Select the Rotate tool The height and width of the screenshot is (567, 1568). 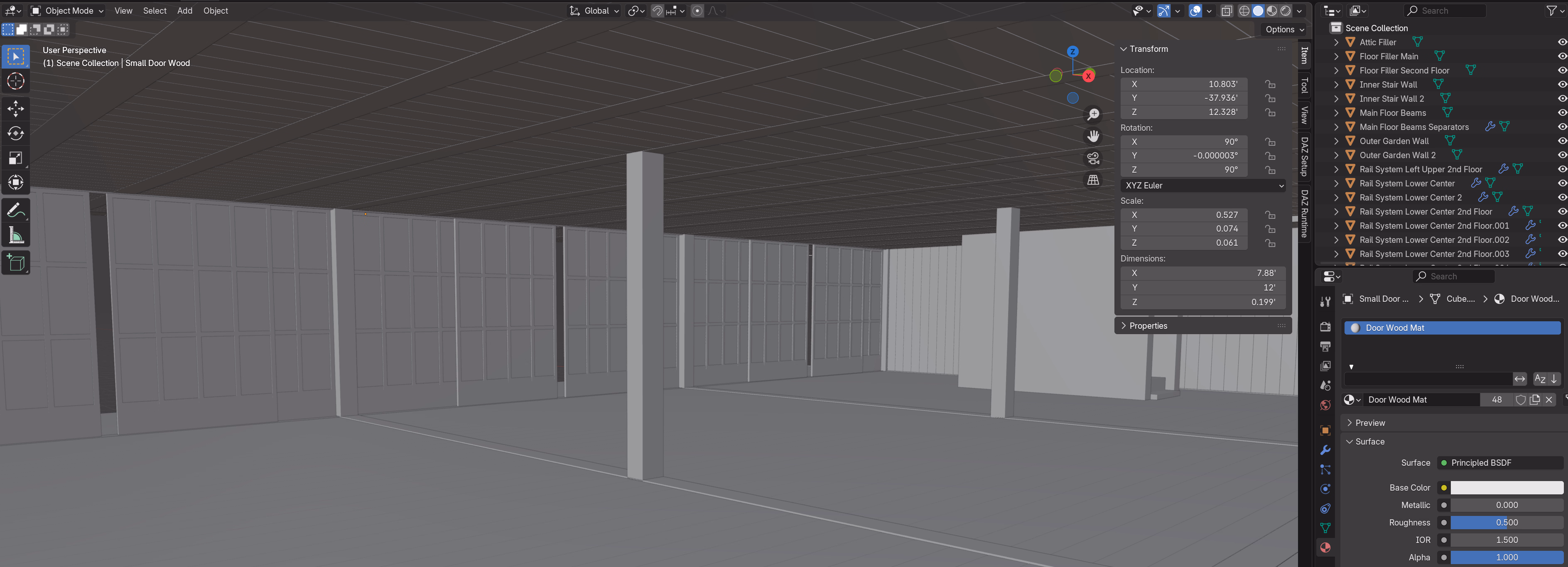(x=16, y=133)
